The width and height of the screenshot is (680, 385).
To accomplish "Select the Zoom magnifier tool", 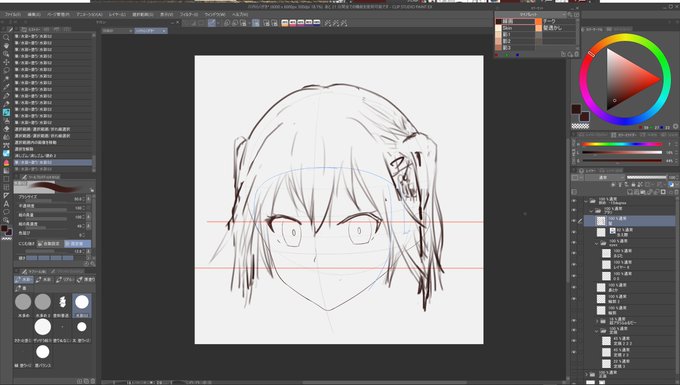I will click(6, 37).
